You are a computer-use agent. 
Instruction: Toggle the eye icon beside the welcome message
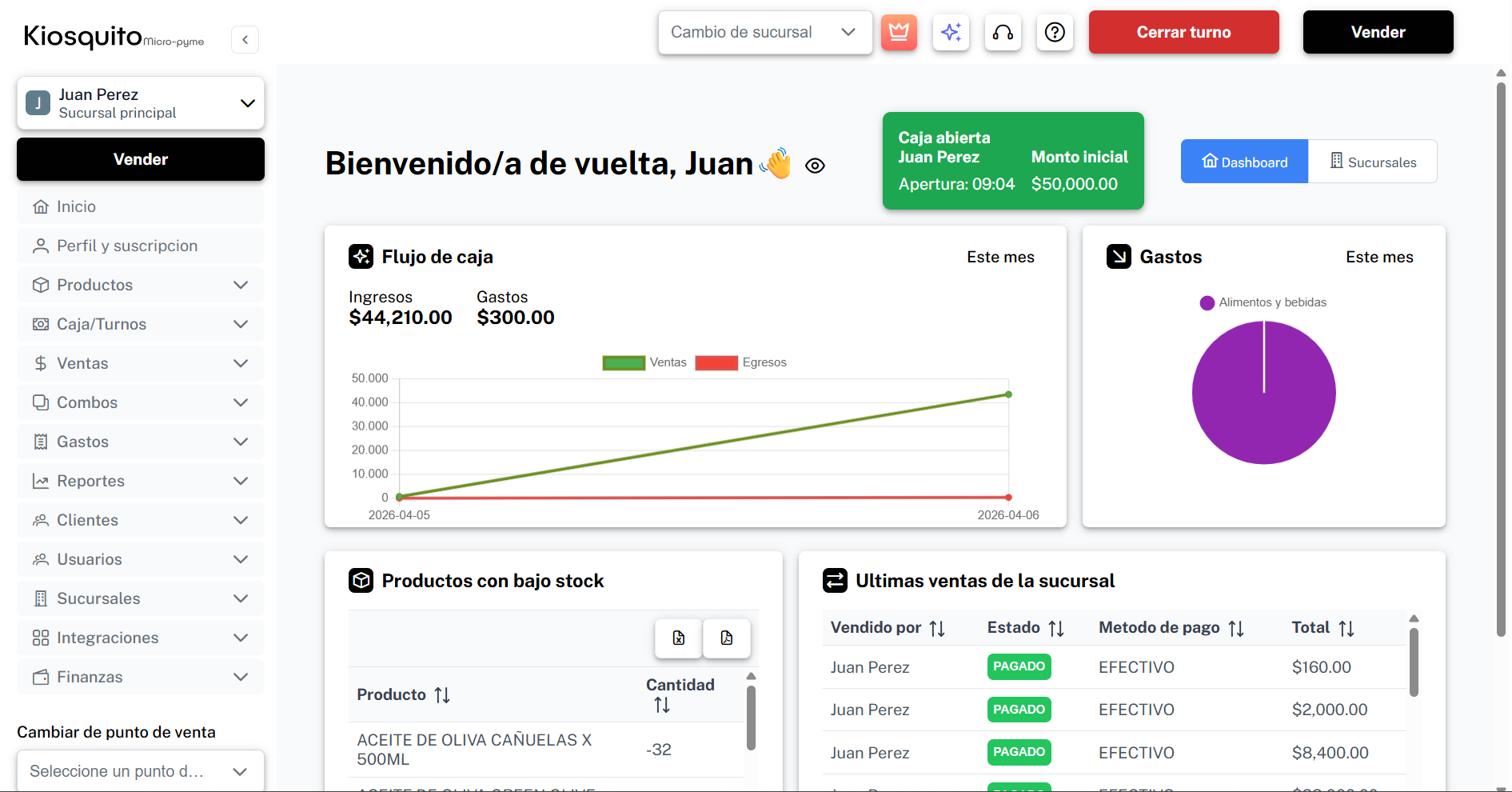pos(815,165)
